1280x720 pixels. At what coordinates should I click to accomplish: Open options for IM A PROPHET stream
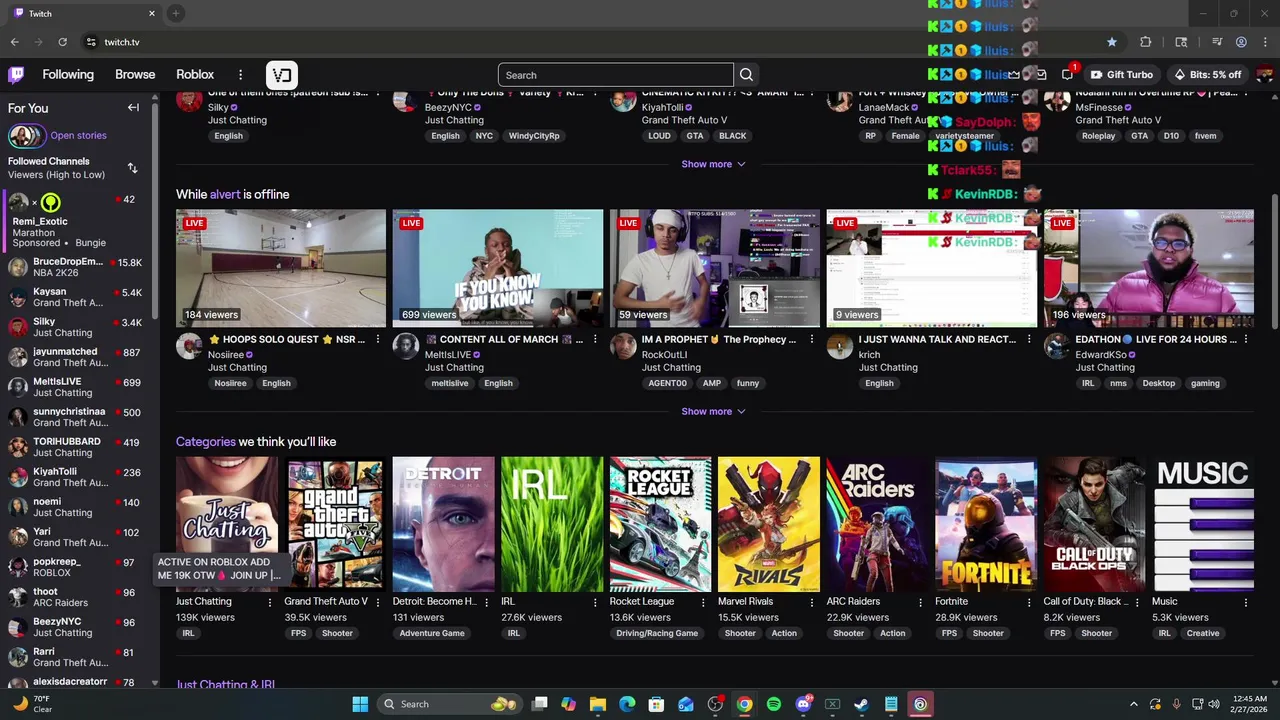coord(811,340)
